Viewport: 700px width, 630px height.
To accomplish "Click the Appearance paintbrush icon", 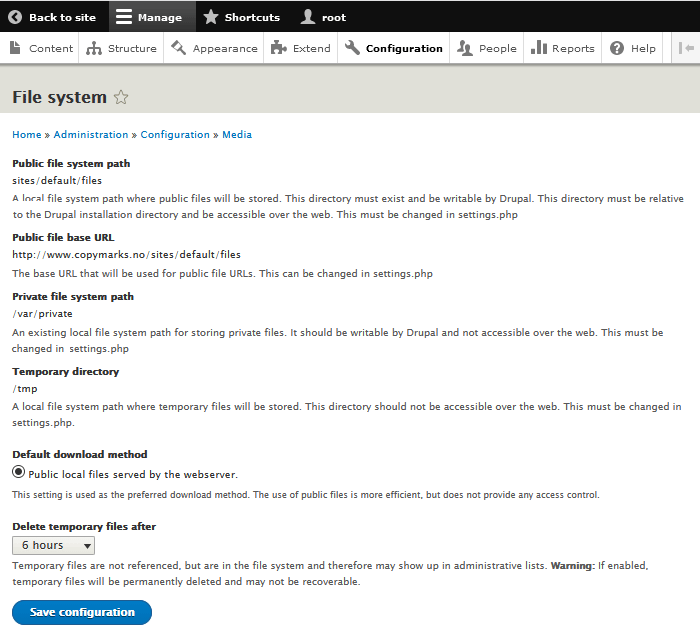I will [x=179, y=48].
